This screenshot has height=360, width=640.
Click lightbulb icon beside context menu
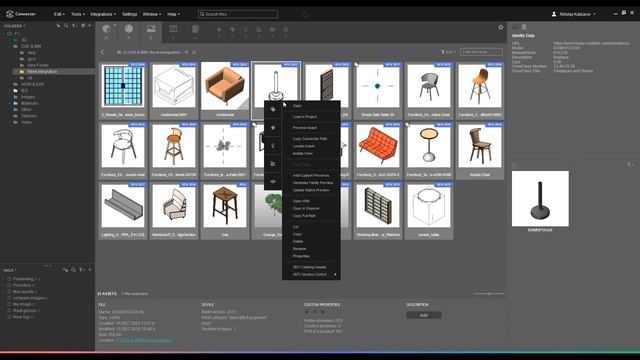273,145
